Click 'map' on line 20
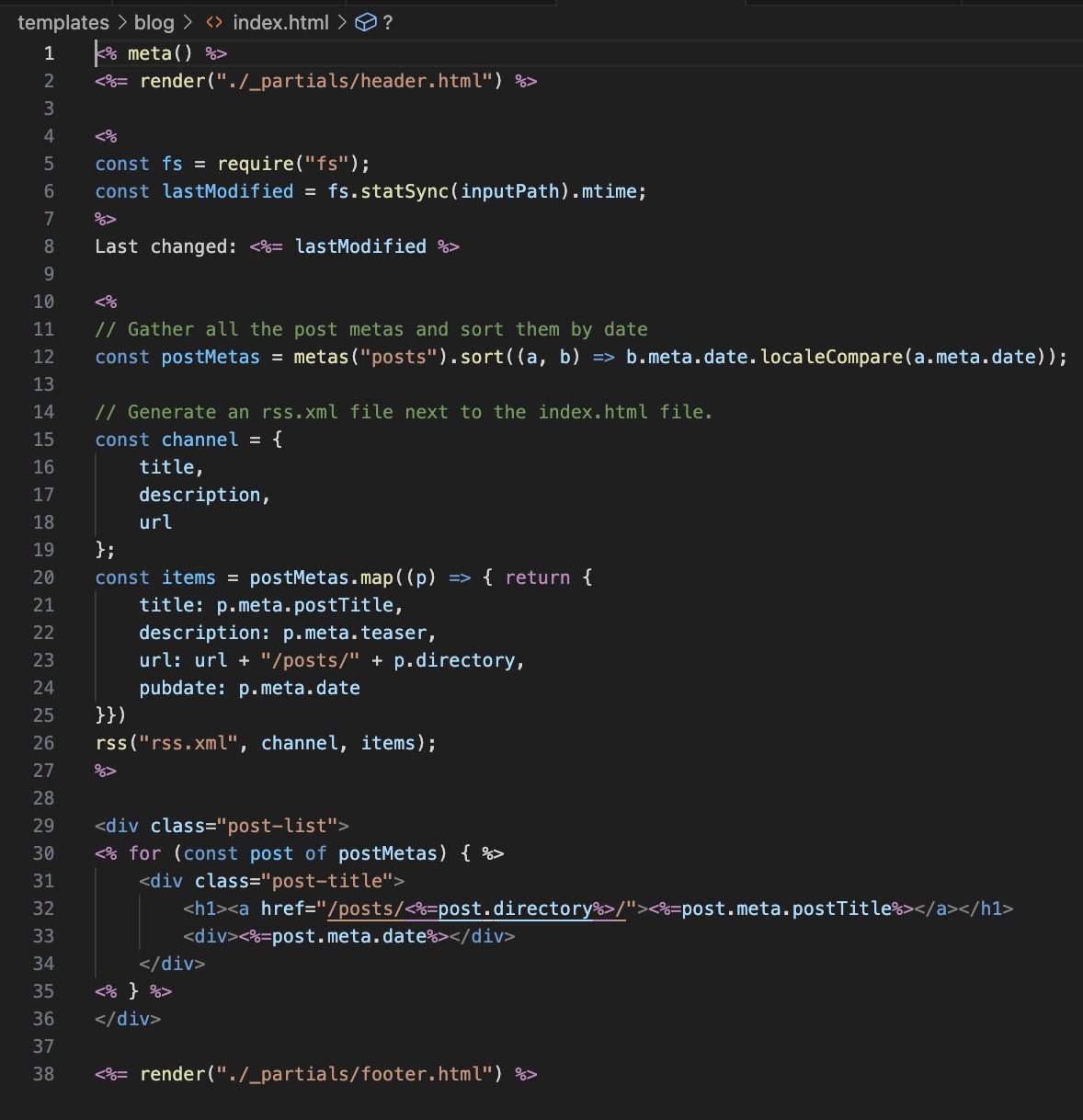The width and height of the screenshot is (1083, 1120). pos(377,577)
